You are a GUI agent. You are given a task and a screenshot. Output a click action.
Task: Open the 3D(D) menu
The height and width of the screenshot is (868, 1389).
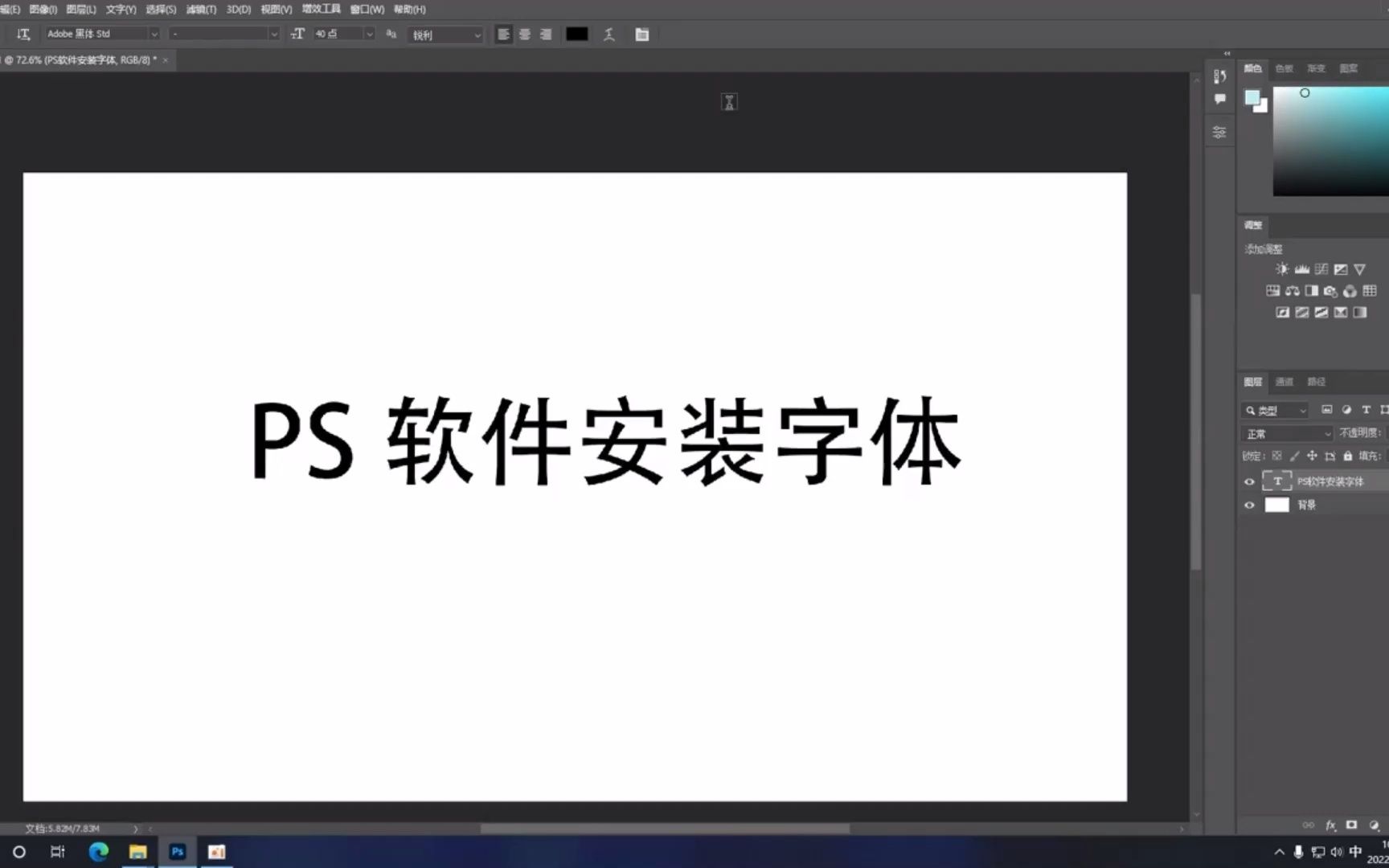[239, 10]
